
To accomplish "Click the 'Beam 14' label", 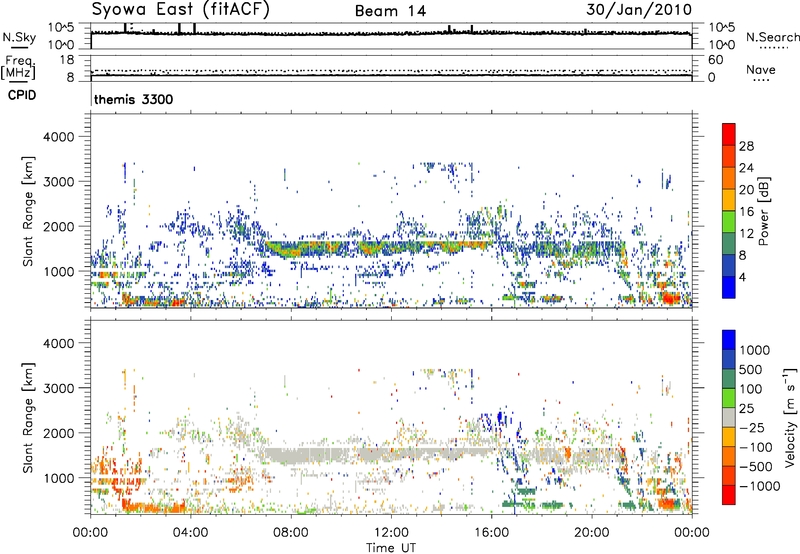I will tap(390, 11).
